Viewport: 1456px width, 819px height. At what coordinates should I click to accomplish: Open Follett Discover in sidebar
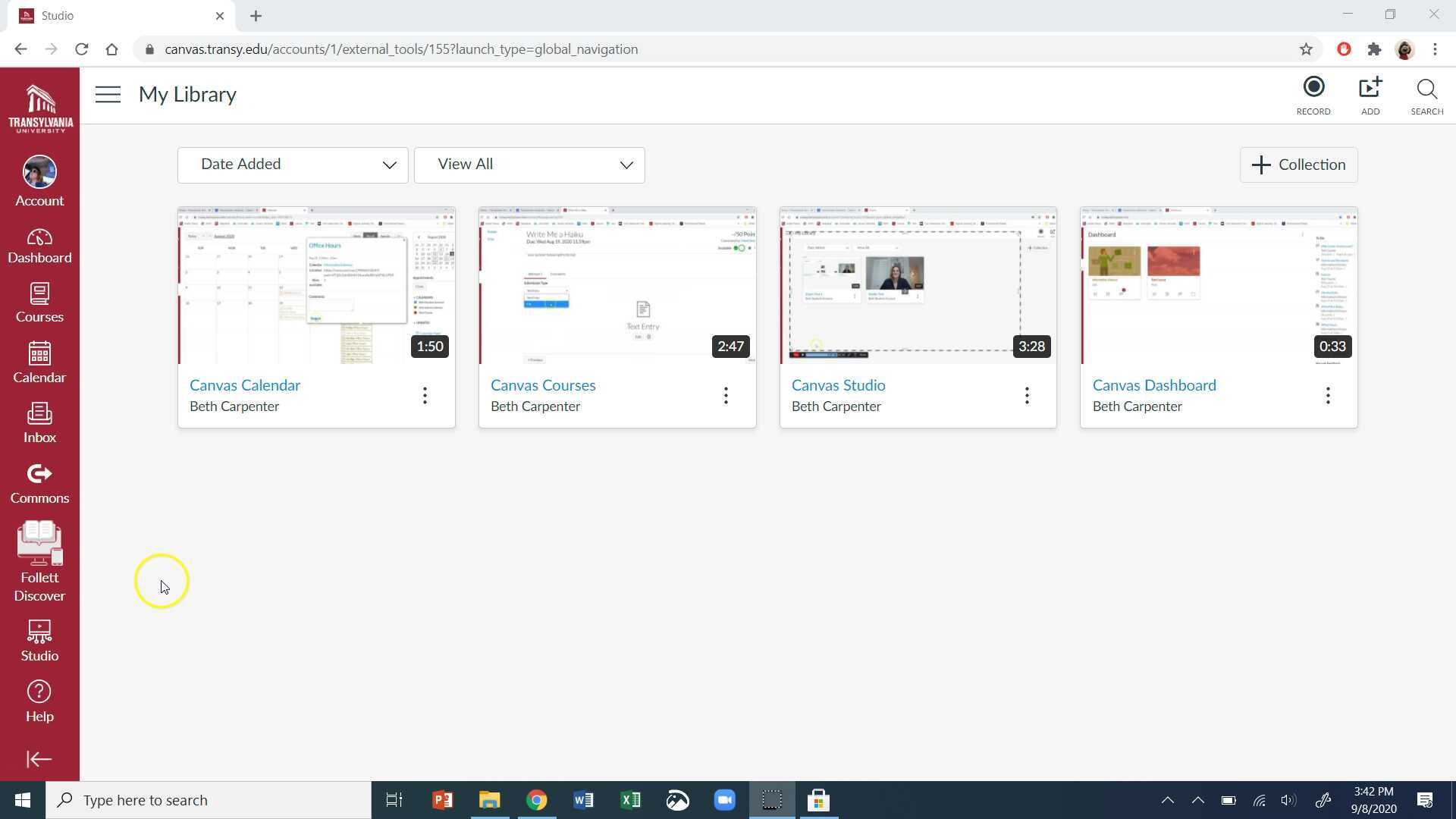point(39,561)
